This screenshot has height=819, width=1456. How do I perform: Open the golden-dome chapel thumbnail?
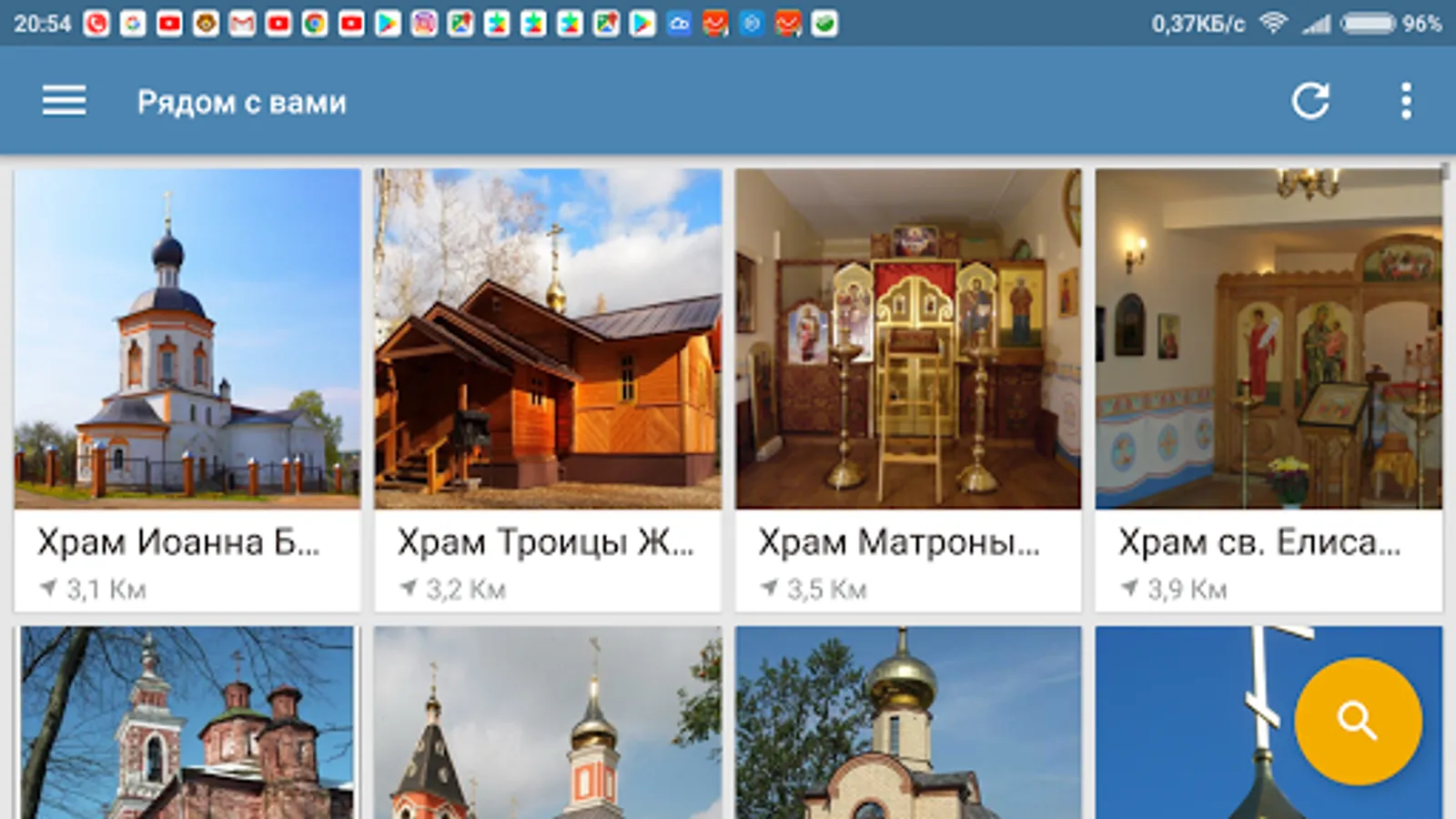pos(908,723)
